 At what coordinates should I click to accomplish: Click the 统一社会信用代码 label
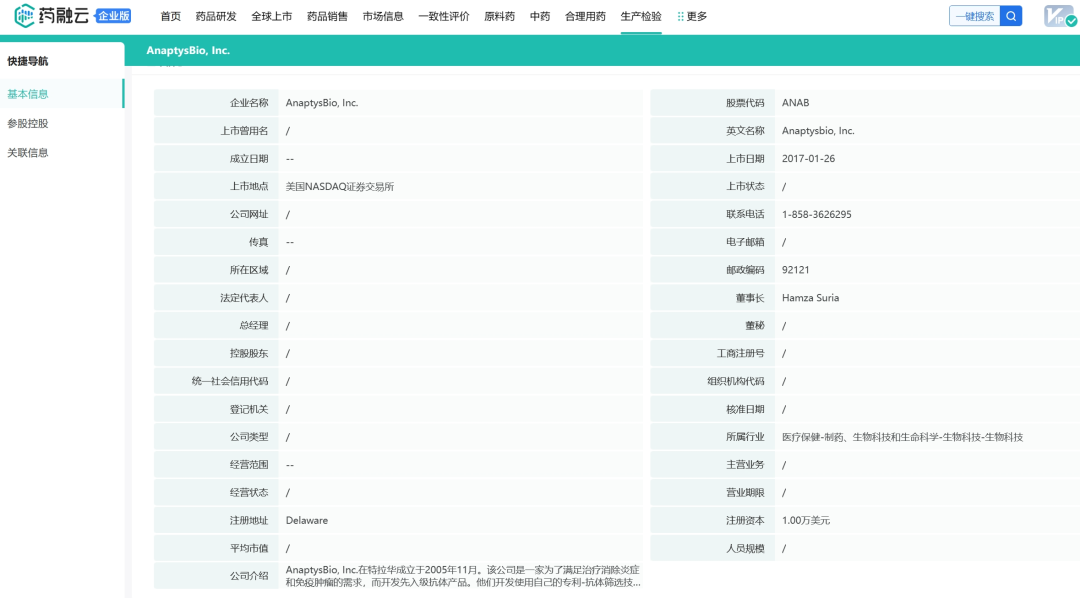[x=230, y=381]
